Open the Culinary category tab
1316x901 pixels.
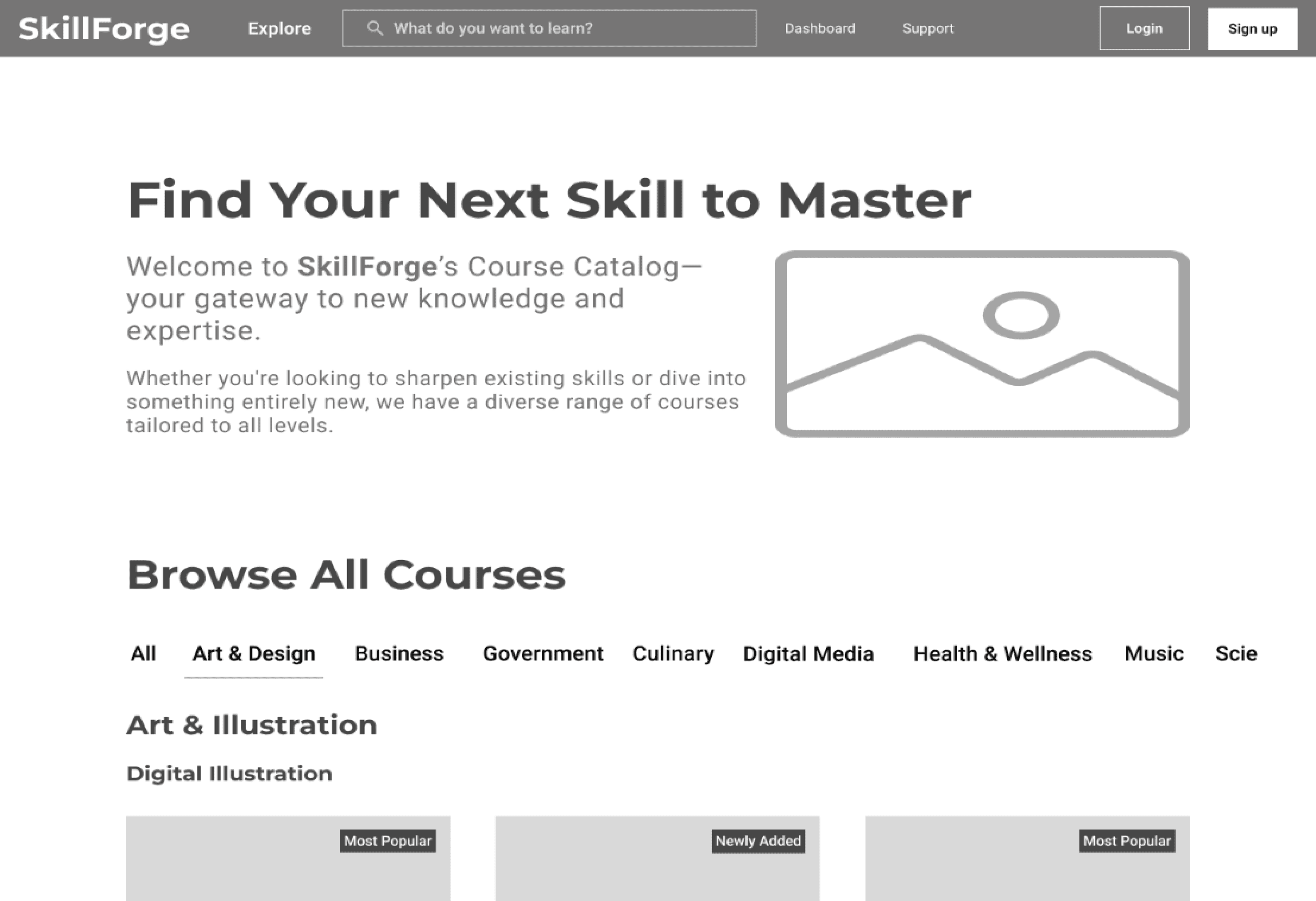pyautogui.click(x=673, y=654)
